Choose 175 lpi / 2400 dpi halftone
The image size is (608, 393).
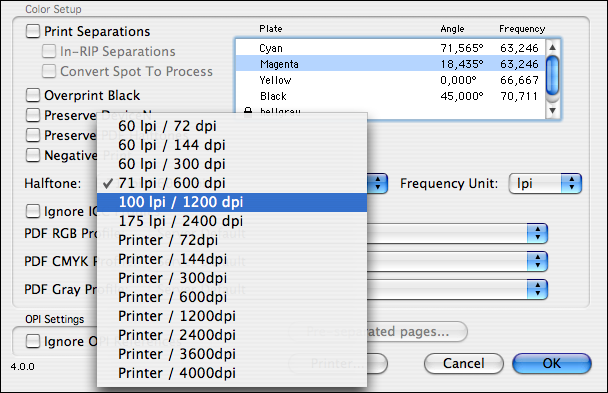coord(232,221)
